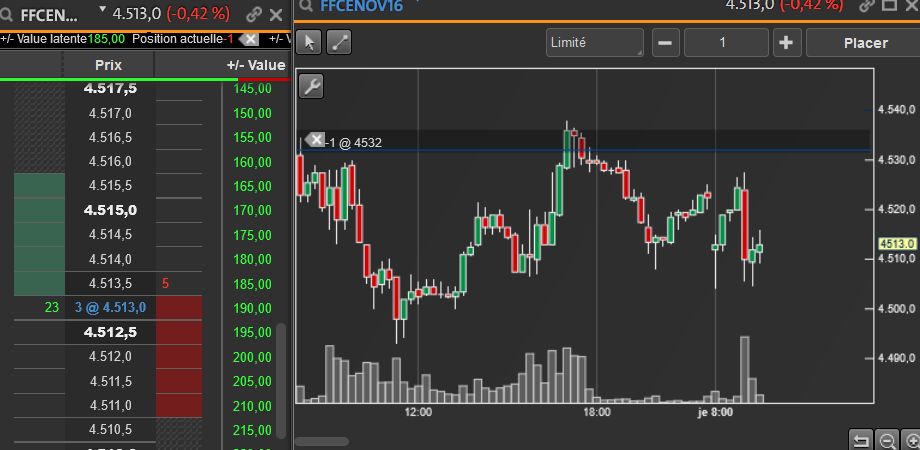Click price row 4.516,5
This screenshot has width=920, height=450.
(x=110, y=137)
